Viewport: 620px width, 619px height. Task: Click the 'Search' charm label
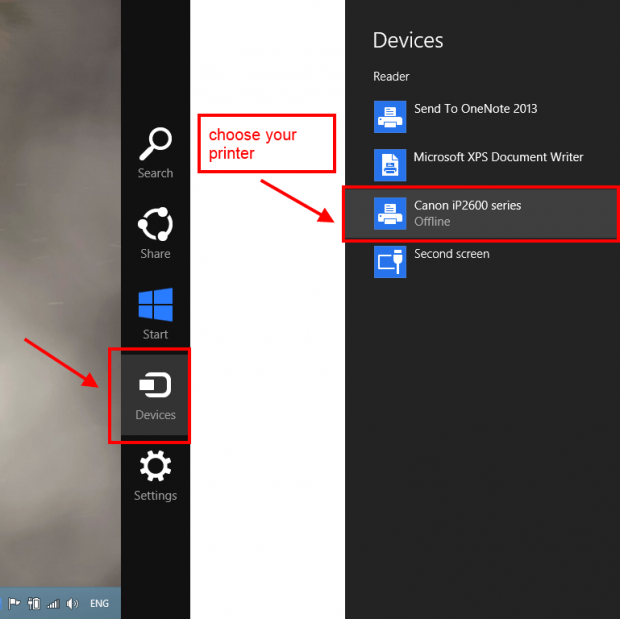pyautogui.click(x=155, y=173)
